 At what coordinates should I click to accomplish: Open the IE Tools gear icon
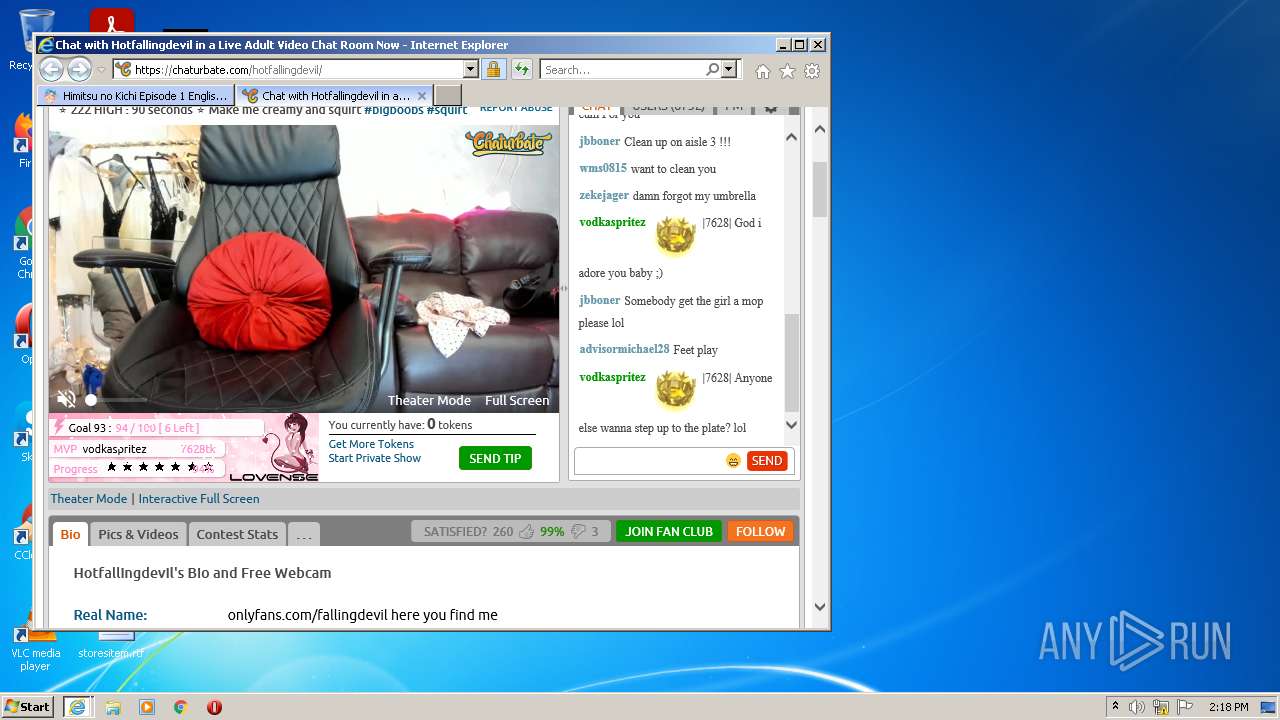click(x=812, y=71)
